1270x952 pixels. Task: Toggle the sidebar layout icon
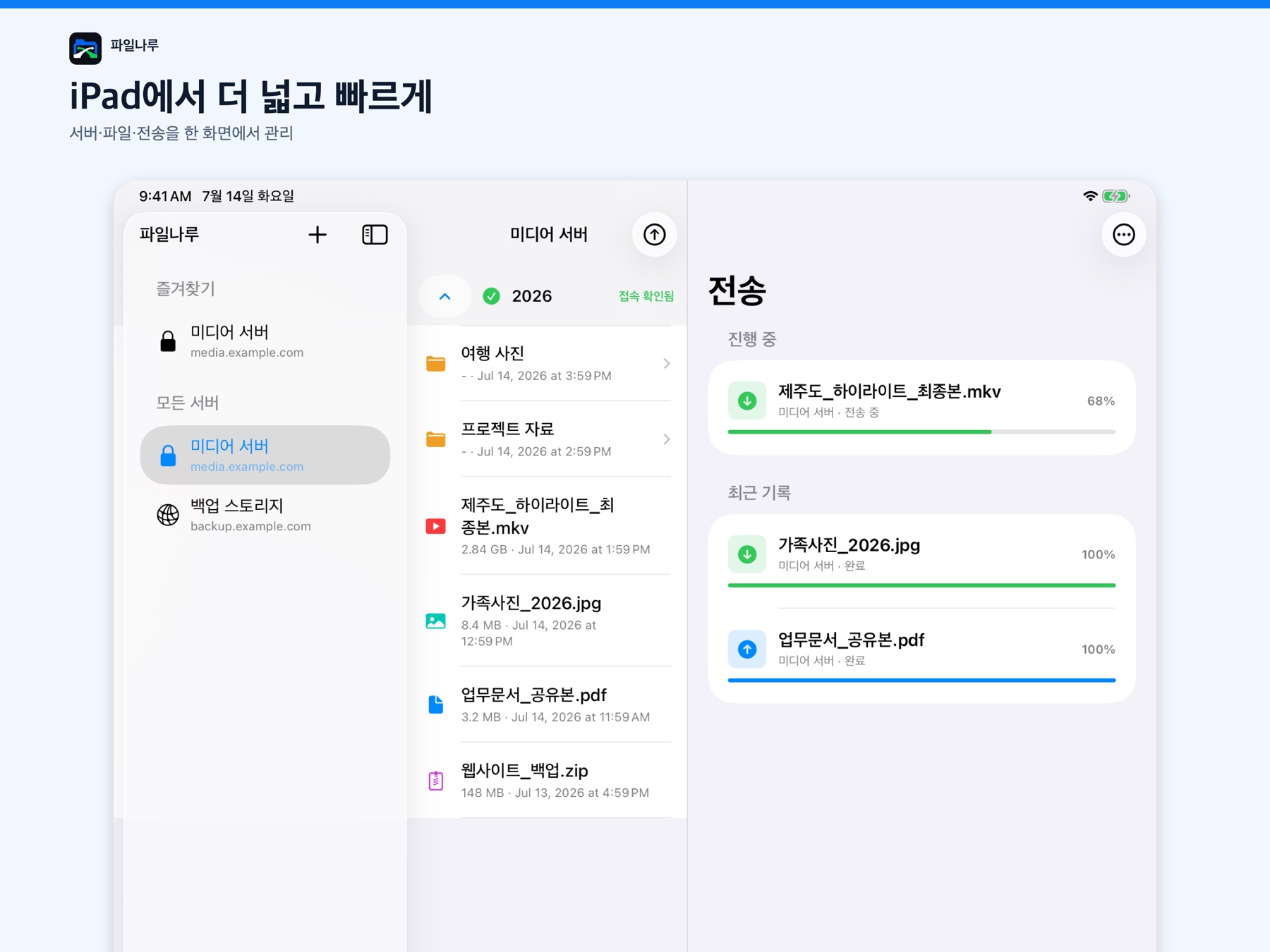click(375, 235)
